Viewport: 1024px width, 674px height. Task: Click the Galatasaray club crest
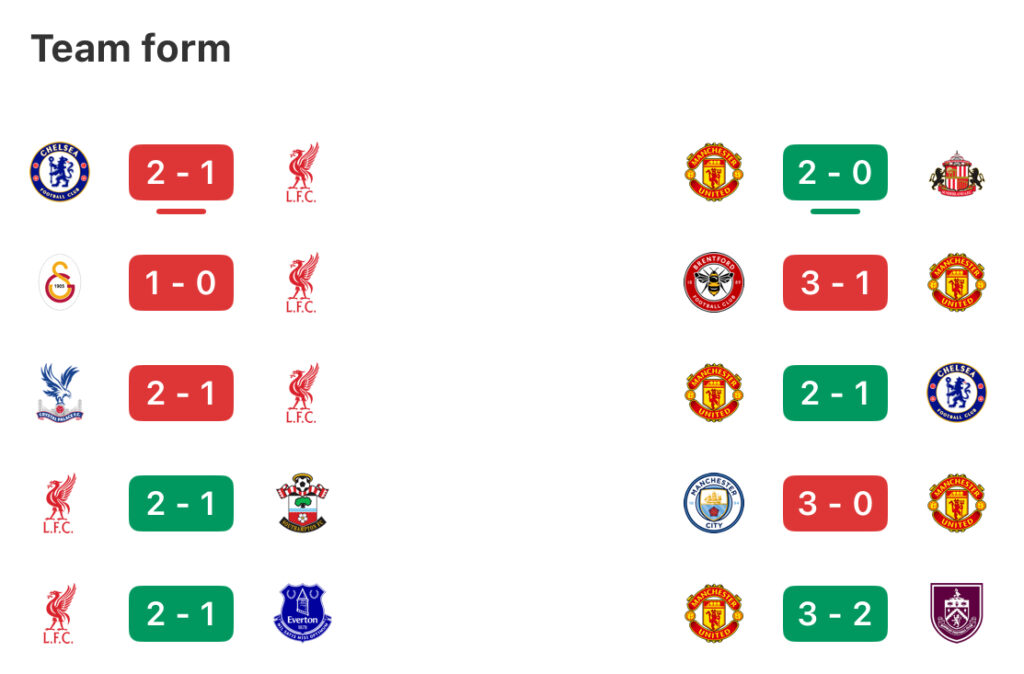click(x=59, y=283)
